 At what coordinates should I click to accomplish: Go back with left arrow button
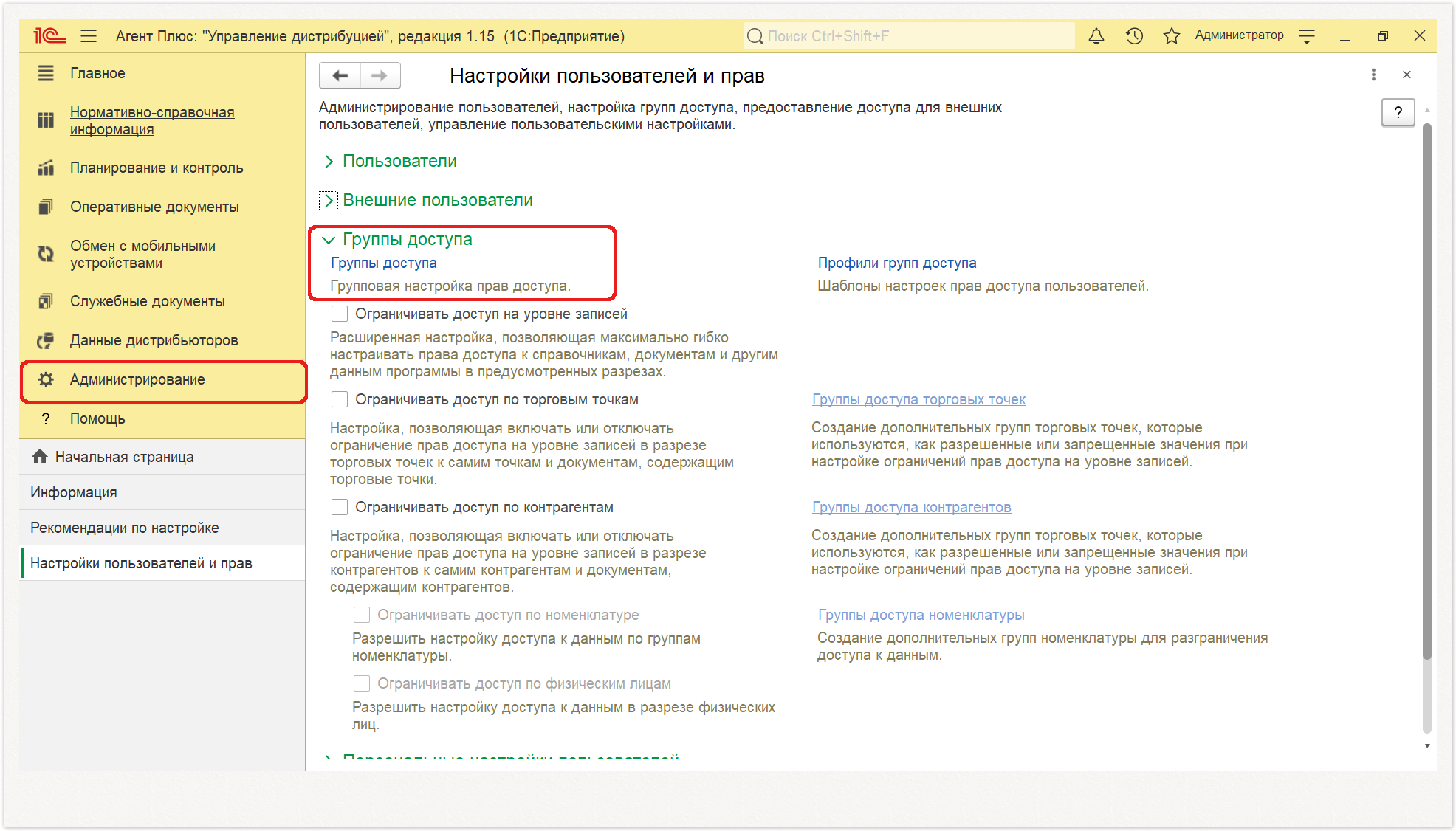pos(340,75)
